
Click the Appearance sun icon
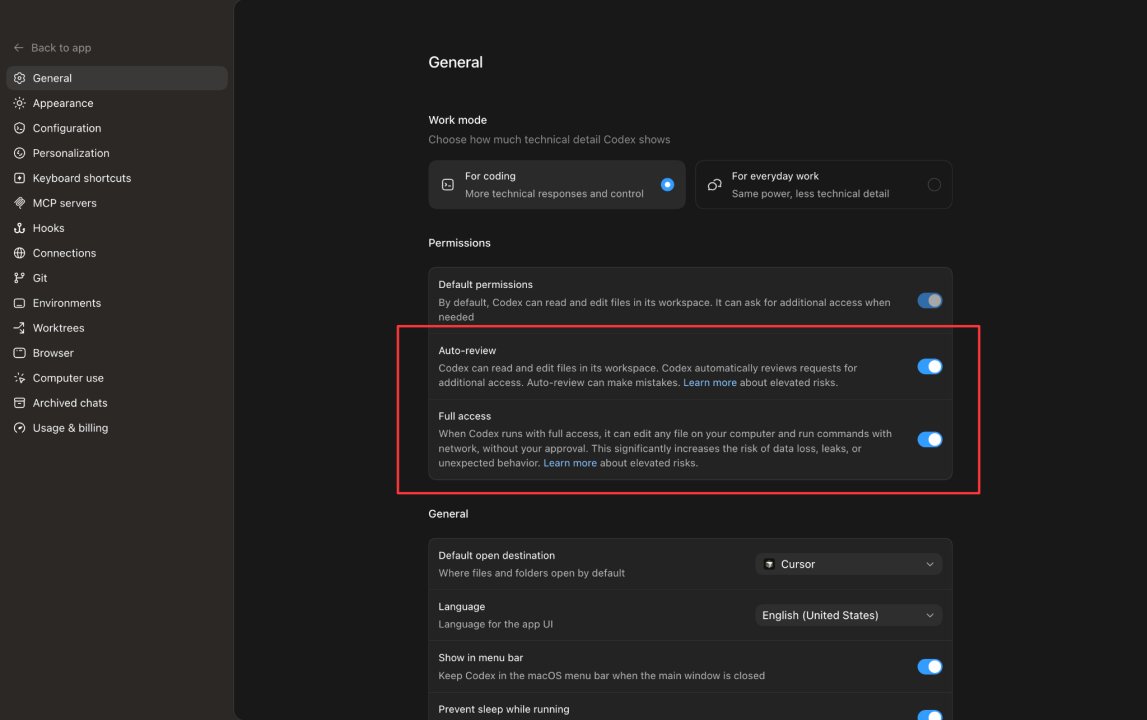point(20,103)
